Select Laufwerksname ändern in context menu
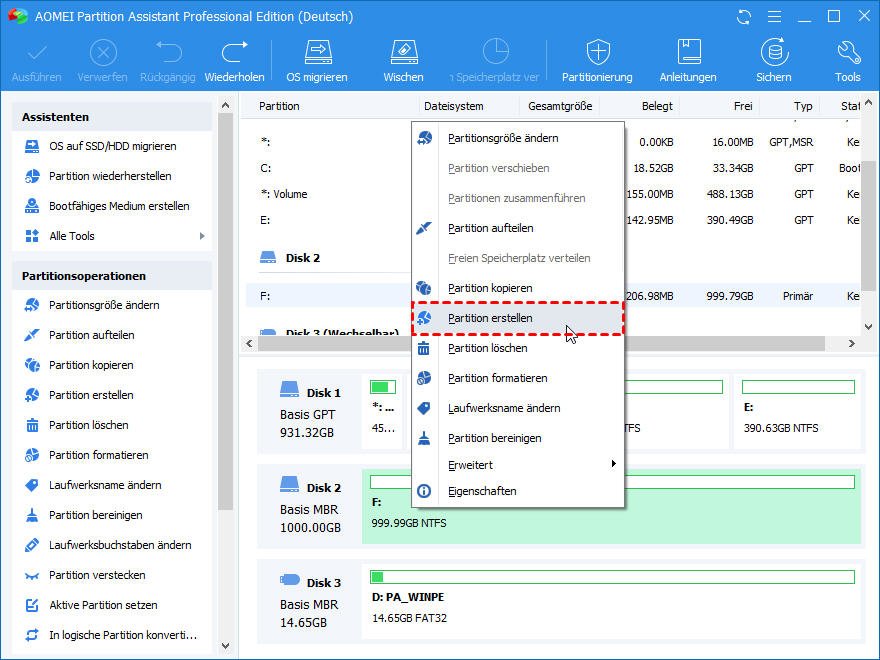Screen dimensions: 880x660 (x=518, y=408)
